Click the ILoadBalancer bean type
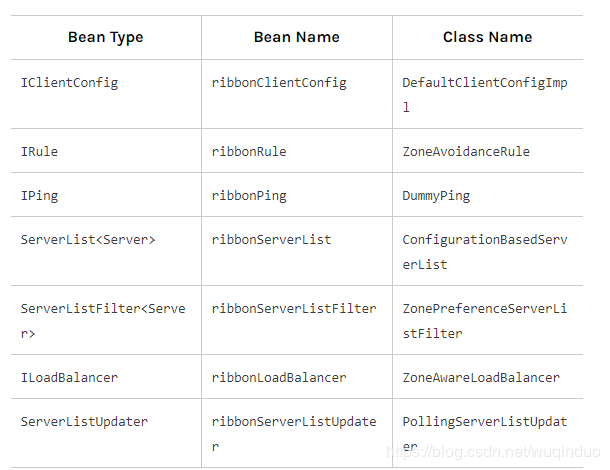Image resolution: width=610 pixels, height=470 pixels. tap(69, 378)
